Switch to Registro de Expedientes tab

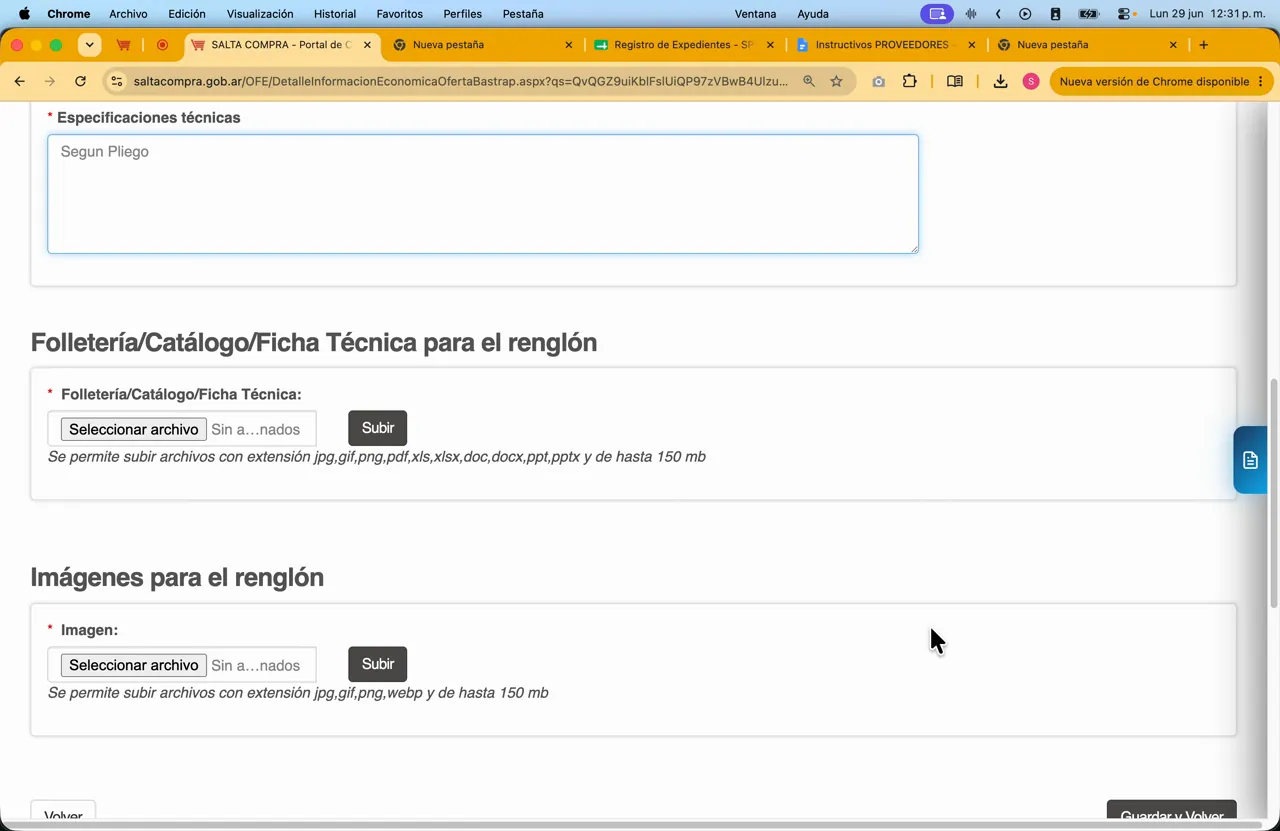click(x=684, y=45)
